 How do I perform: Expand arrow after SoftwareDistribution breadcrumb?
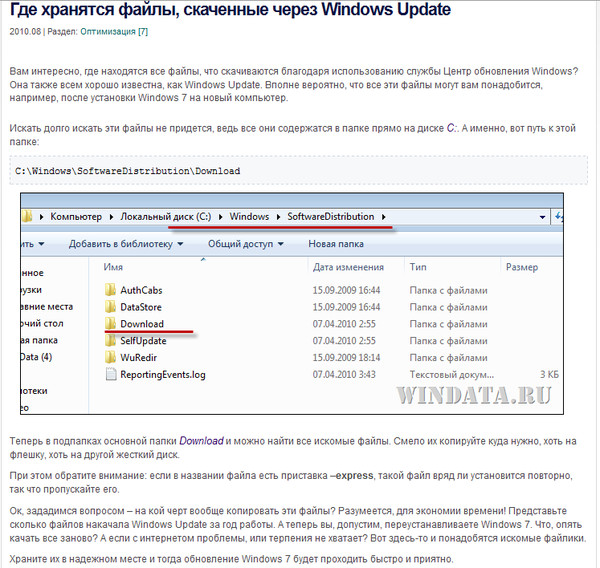383,217
